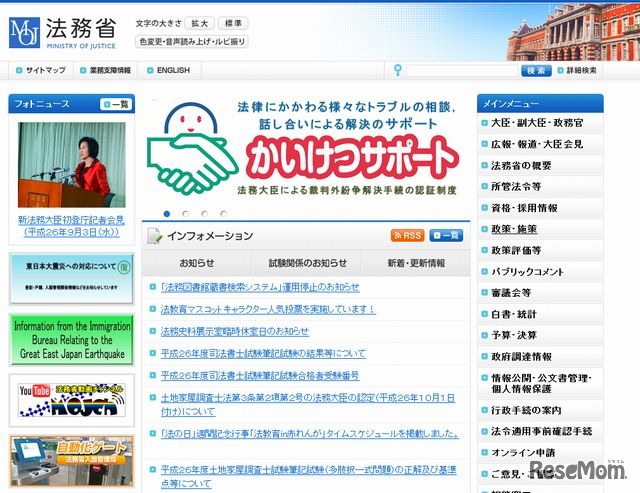
Task: Open the Immigration Bureau Earthquake information banner
Action: 72,340
